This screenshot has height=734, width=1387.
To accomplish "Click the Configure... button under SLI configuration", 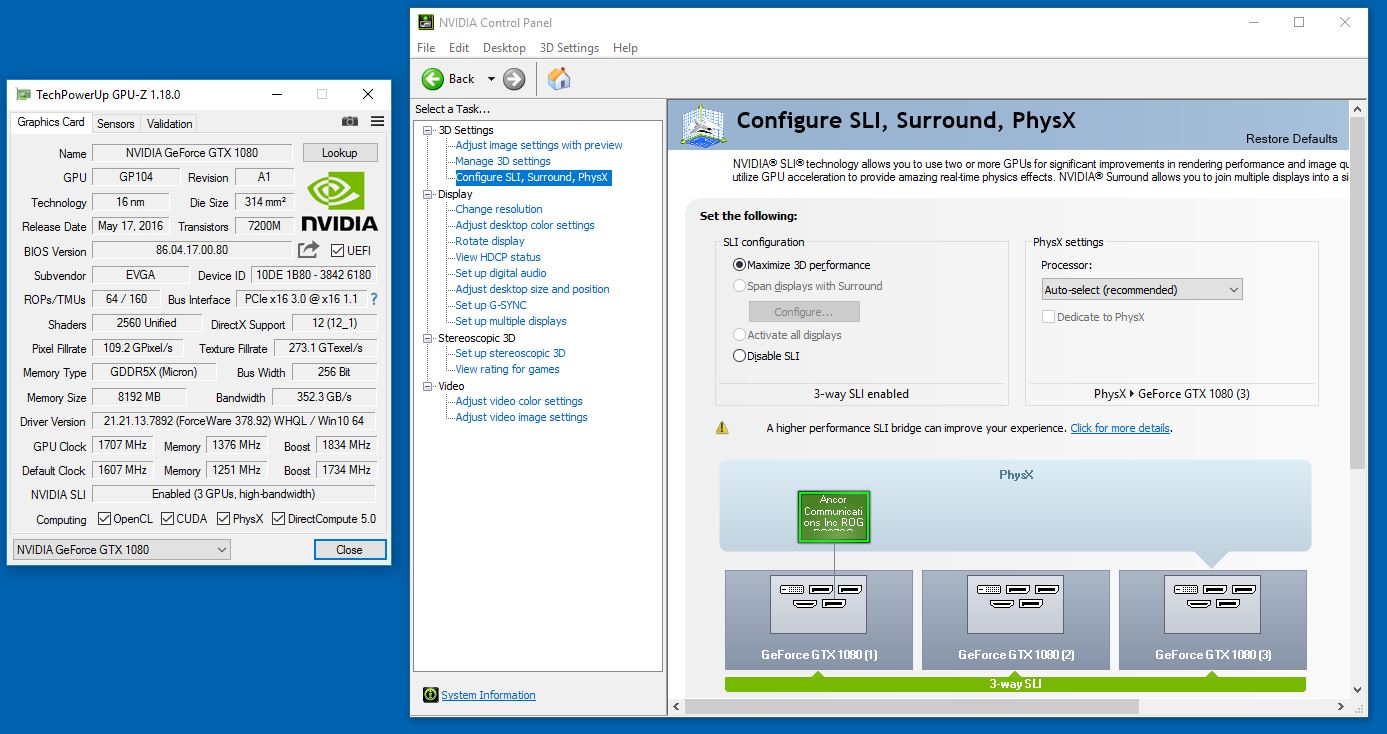I will [x=804, y=312].
